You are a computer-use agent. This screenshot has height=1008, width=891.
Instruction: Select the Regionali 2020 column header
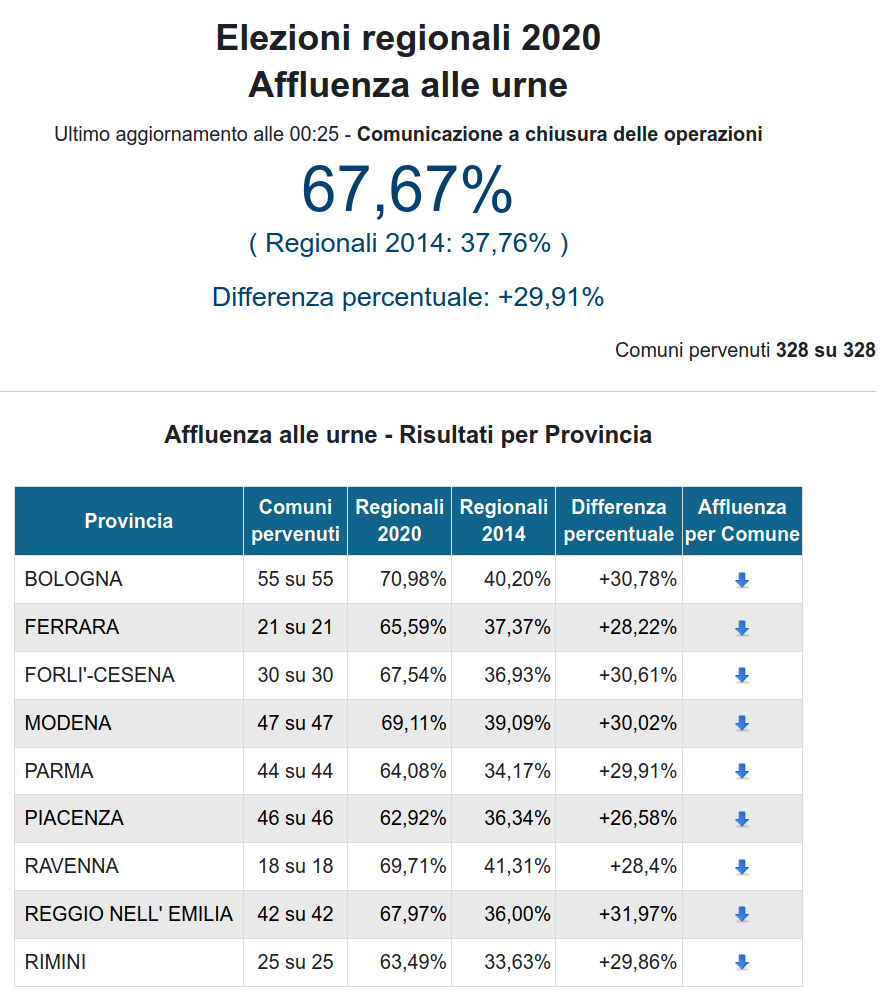point(400,521)
